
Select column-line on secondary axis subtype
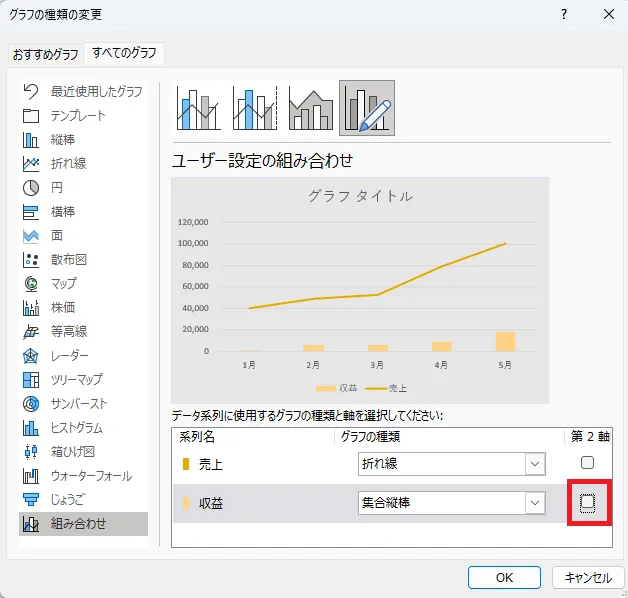pos(255,108)
